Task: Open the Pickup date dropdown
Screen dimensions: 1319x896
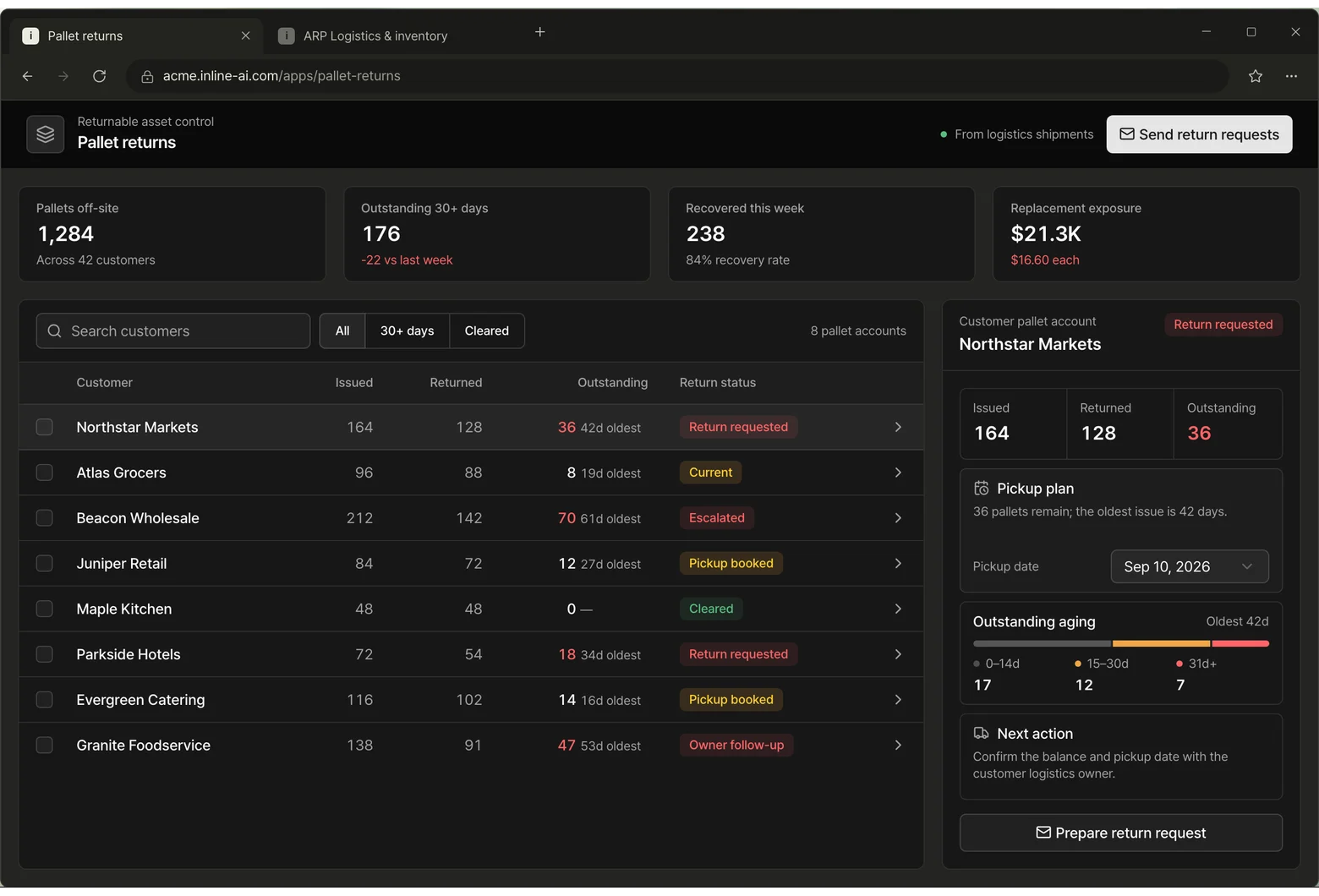Action: click(1190, 566)
